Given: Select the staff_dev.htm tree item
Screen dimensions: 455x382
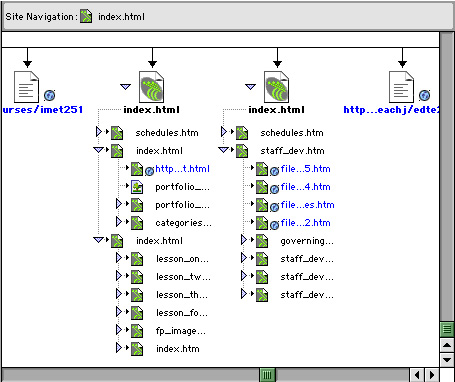Looking at the screenshot, I should click(292, 151).
